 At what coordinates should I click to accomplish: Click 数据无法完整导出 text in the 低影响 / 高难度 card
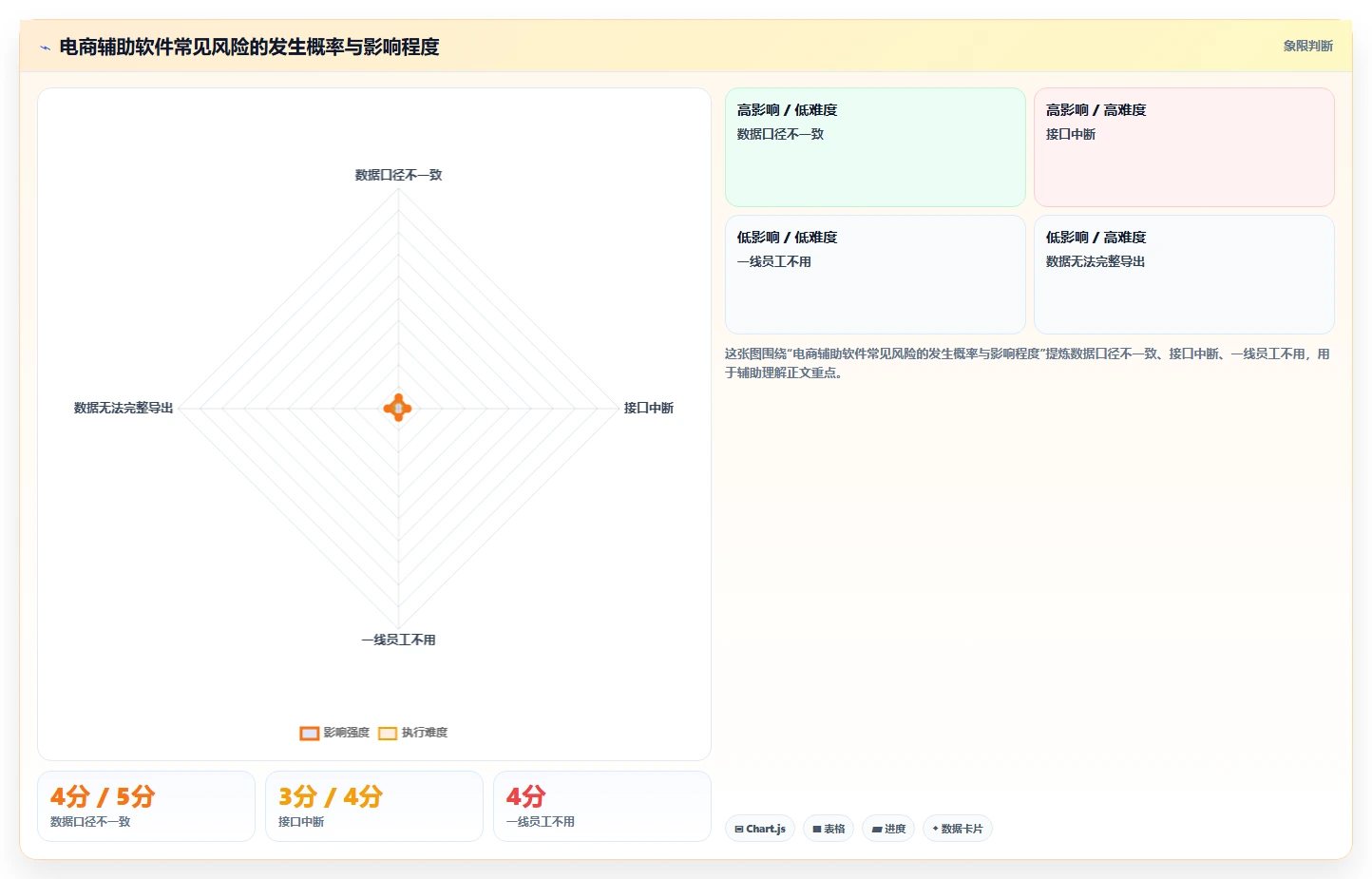pyautogui.click(x=1096, y=261)
